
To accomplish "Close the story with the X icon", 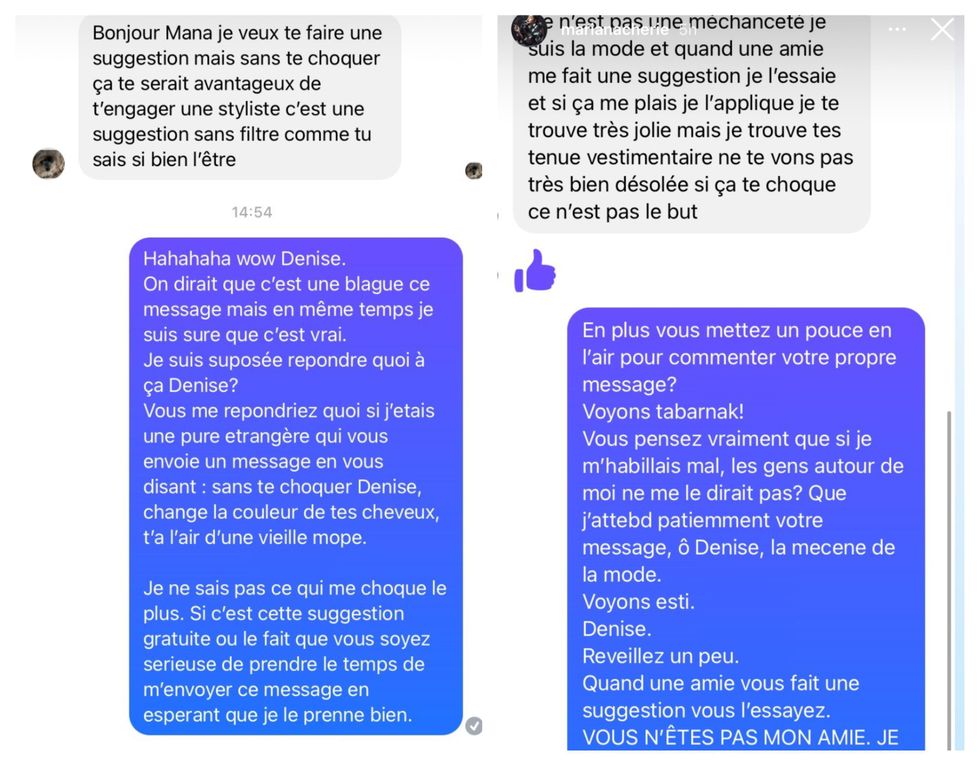I will point(942,29).
